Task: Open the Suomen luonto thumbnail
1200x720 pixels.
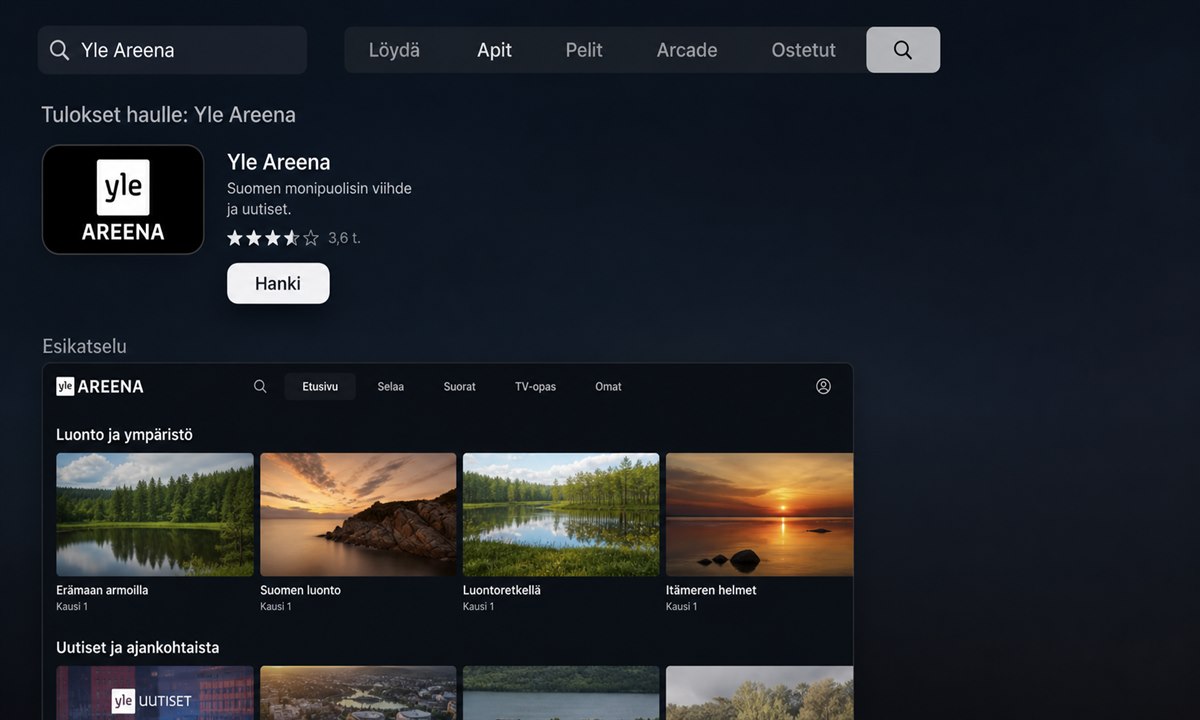Action: click(x=358, y=514)
